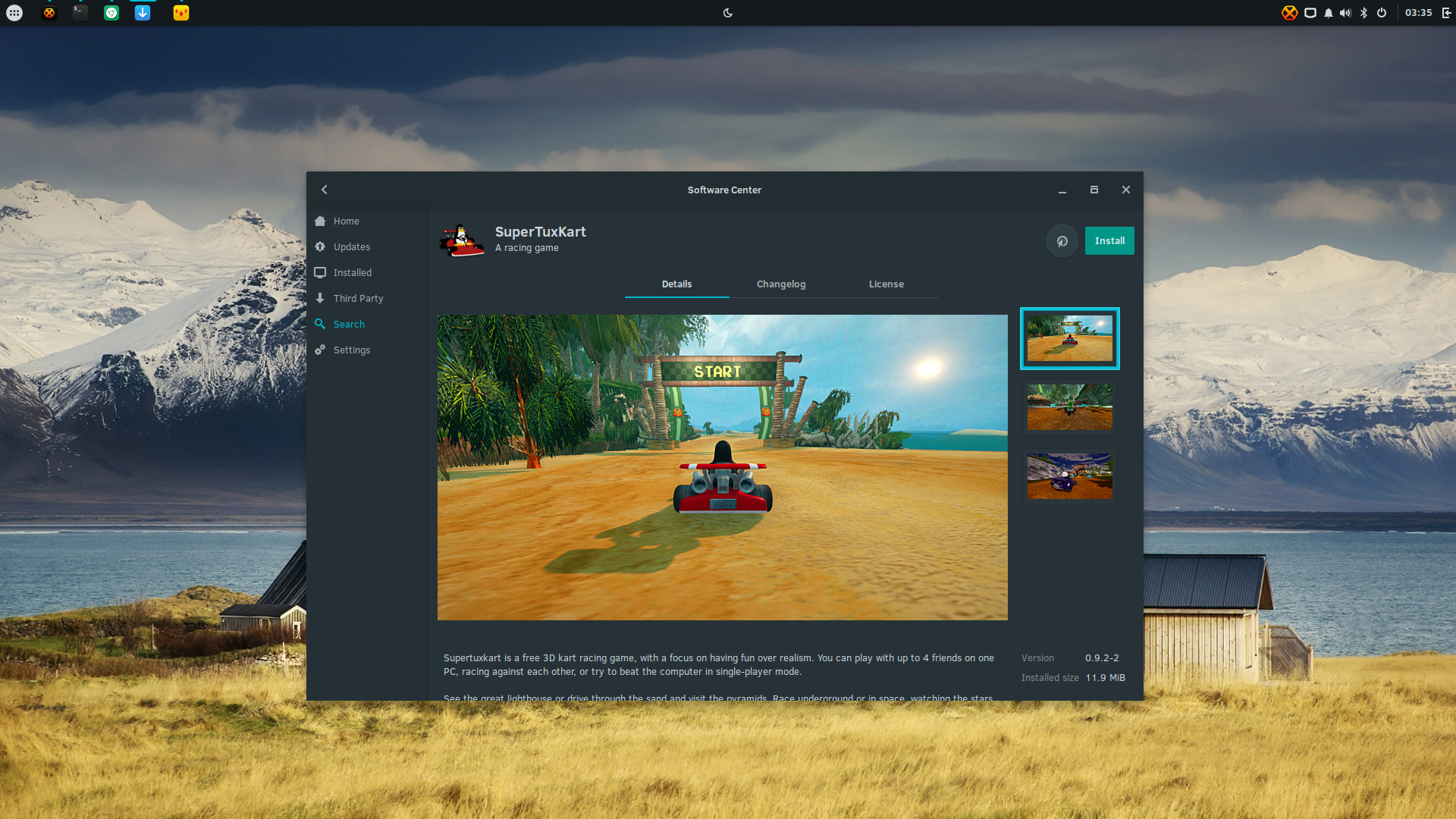The height and width of the screenshot is (819, 1456).
Task: Switch to the Details tab
Action: click(x=676, y=284)
